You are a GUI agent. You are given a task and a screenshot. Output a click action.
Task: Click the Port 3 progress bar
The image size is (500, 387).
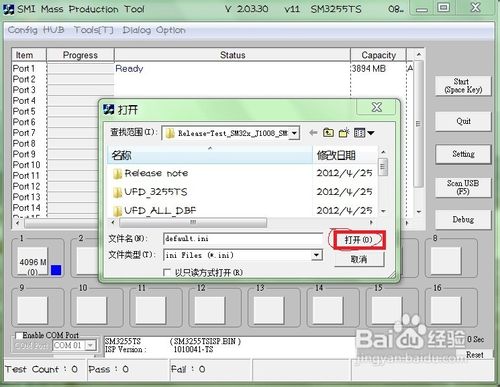(81, 90)
